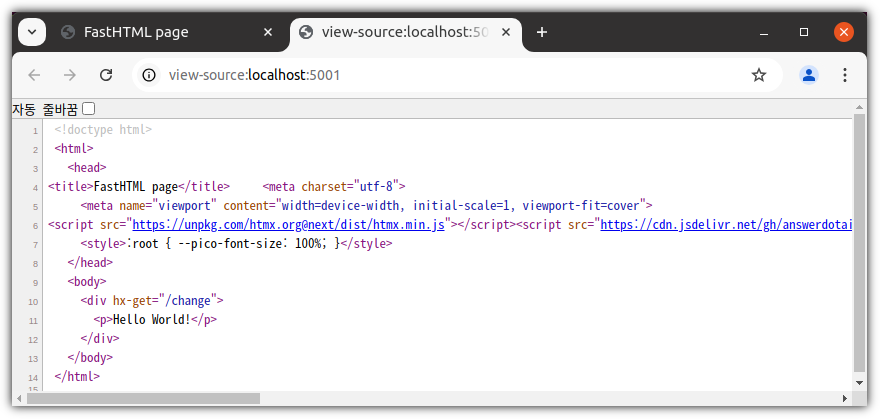This screenshot has width=880, height=419.
Task: Reload the current page
Action: pyautogui.click(x=106, y=75)
